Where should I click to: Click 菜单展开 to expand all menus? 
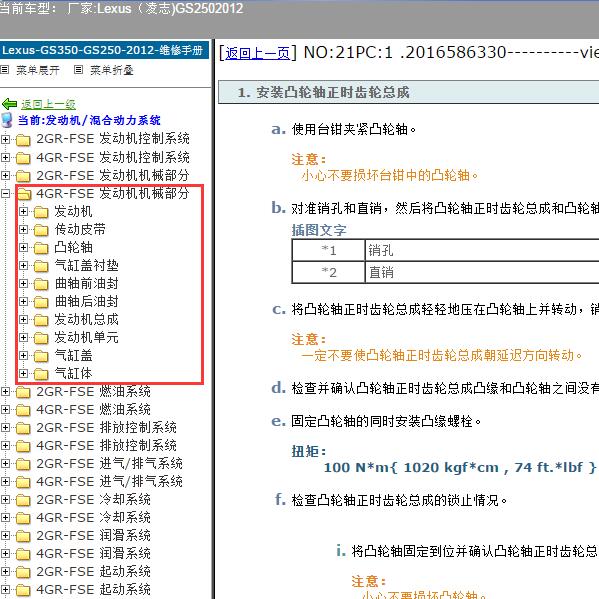point(37,70)
